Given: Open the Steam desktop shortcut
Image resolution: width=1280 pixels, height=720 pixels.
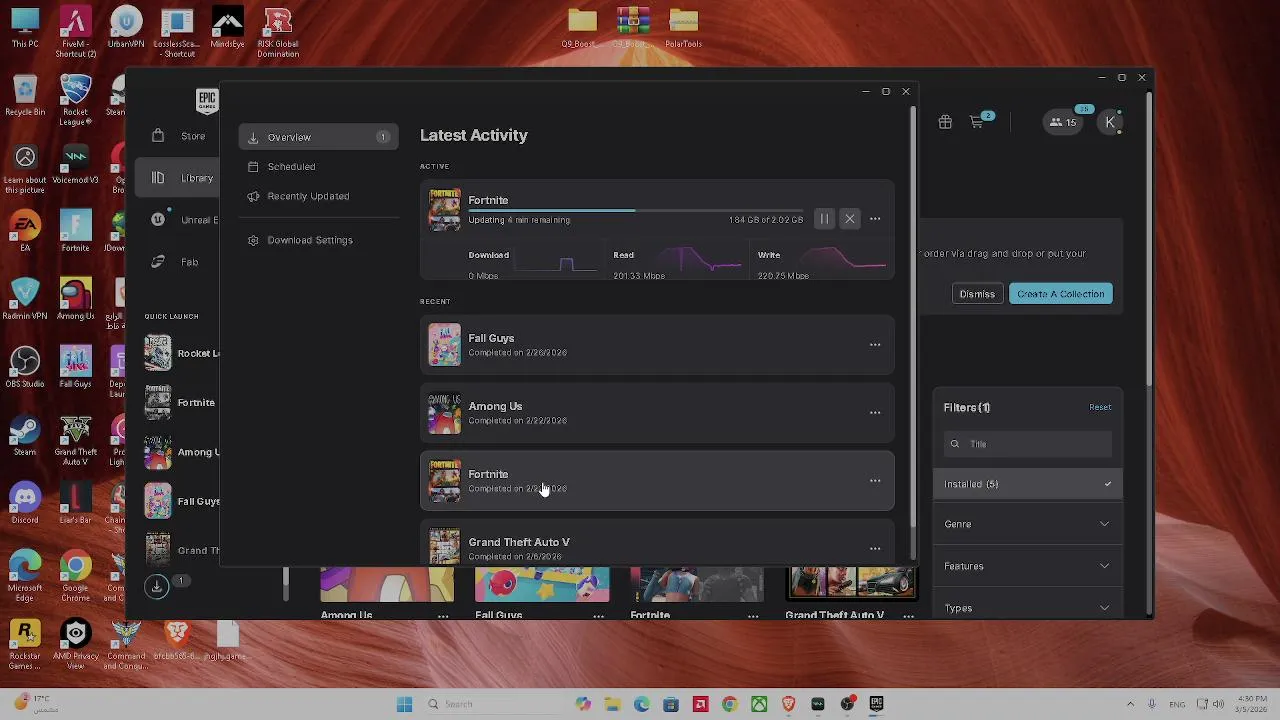Looking at the screenshot, I should coord(25,436).
